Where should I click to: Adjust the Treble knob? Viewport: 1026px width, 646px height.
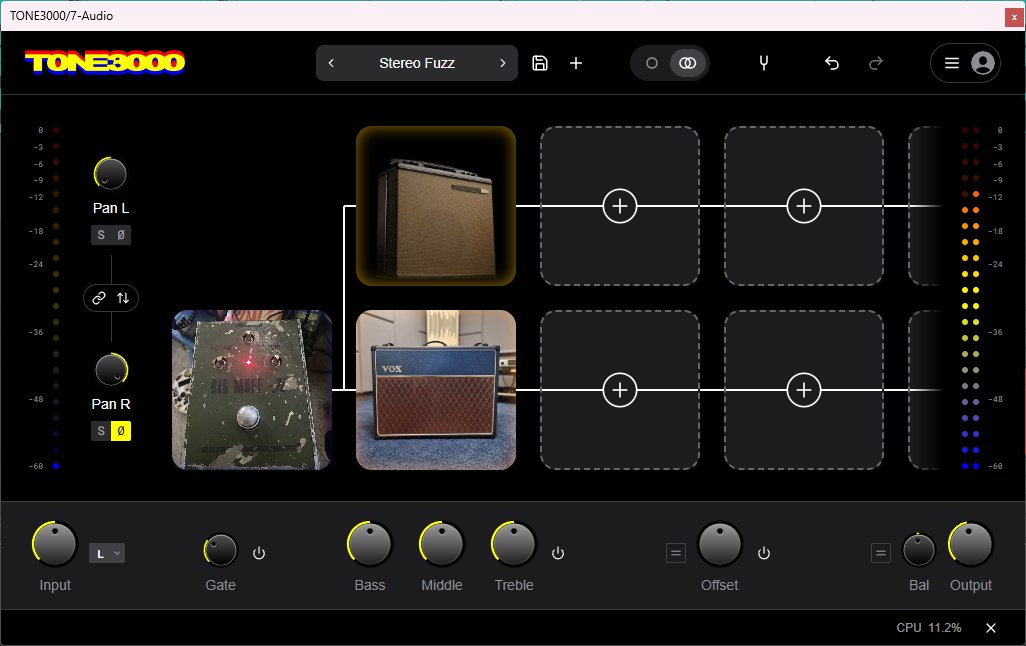(x=514, y=544)
